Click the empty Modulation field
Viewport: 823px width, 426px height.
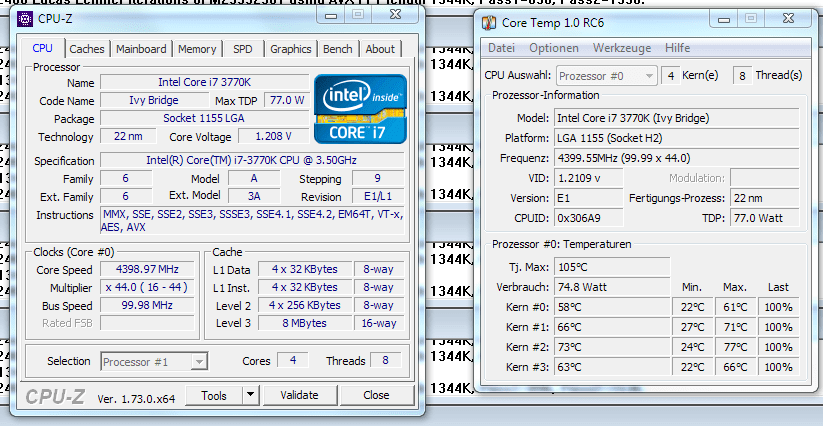click(x=765, y=178)
